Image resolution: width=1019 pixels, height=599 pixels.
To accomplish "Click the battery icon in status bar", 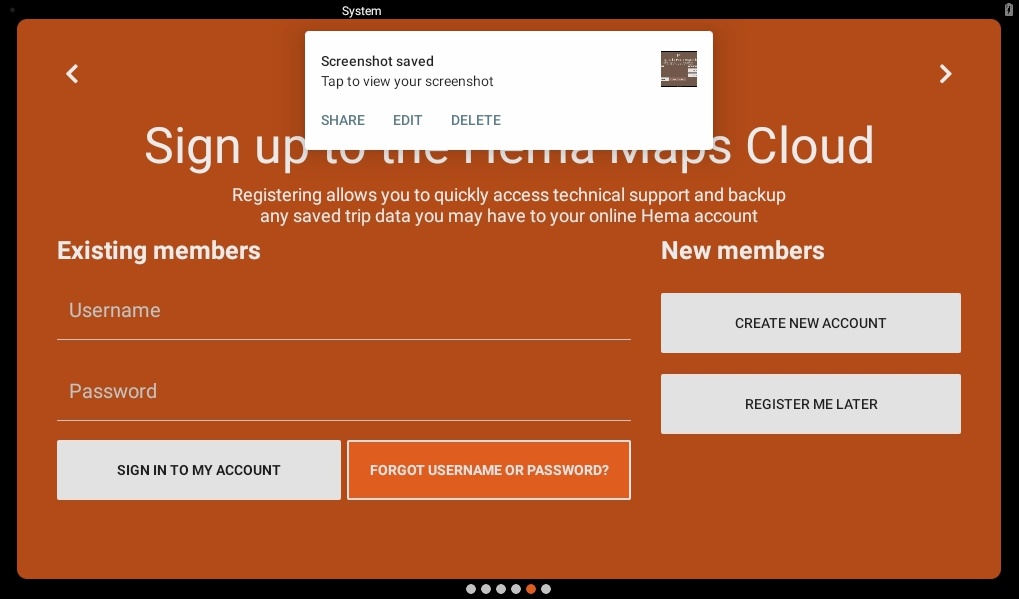I will pos(1009,9).
